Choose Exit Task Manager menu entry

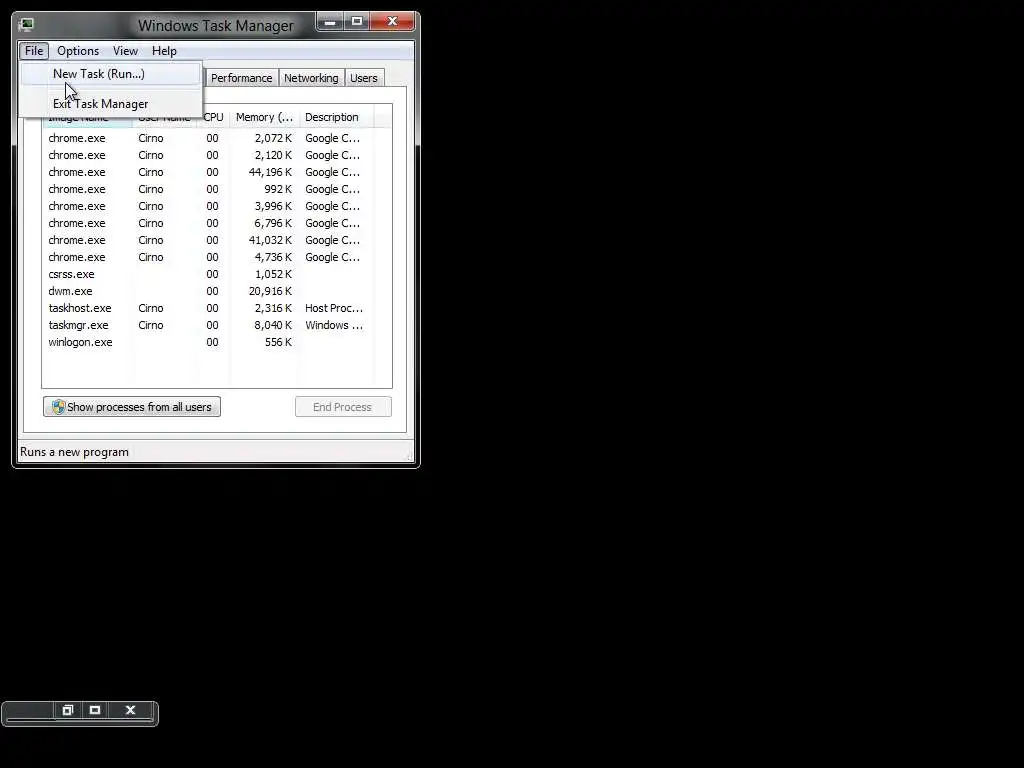coord(110,104)
